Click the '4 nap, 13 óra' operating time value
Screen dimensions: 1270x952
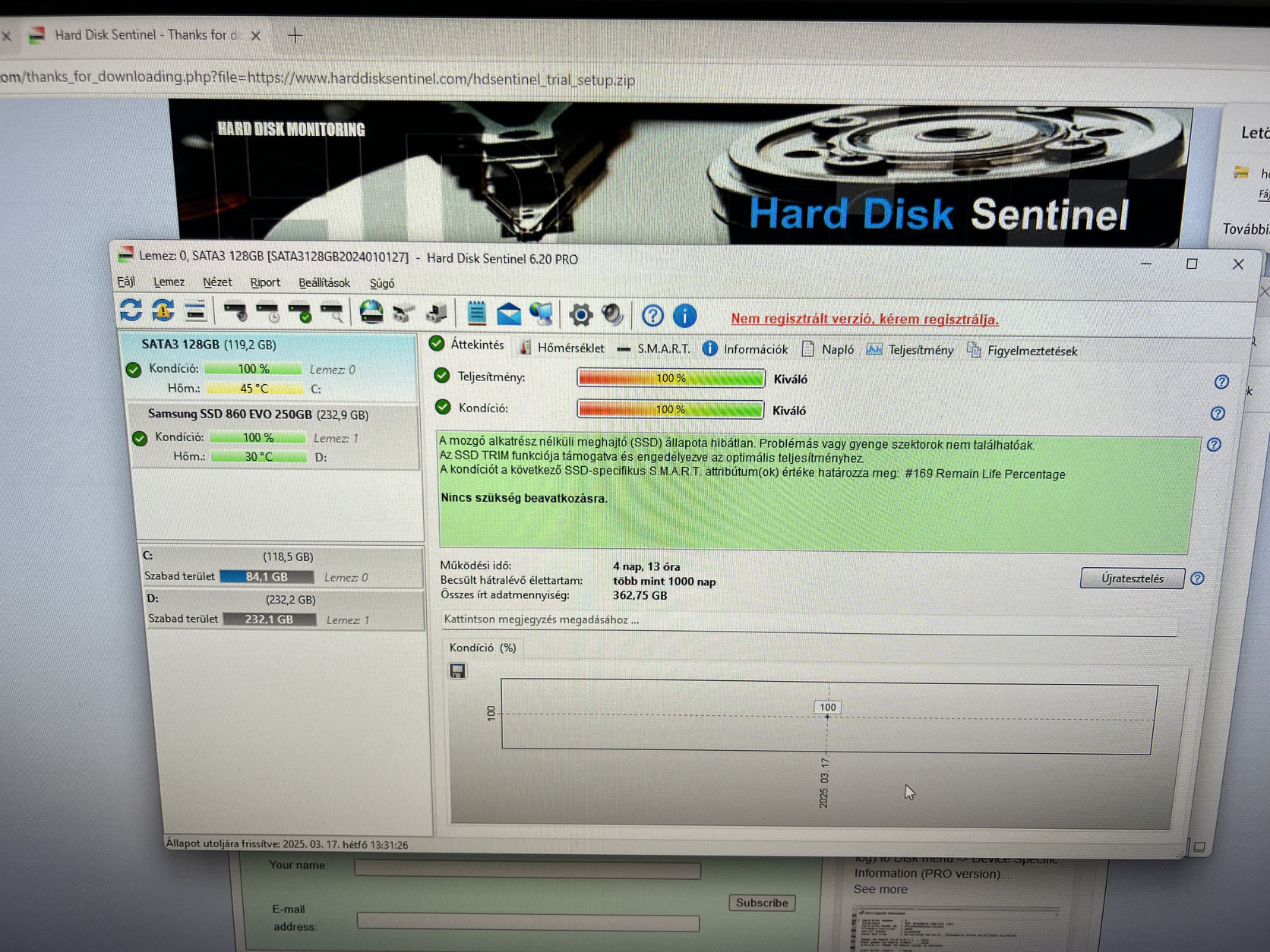coord(646,566)
